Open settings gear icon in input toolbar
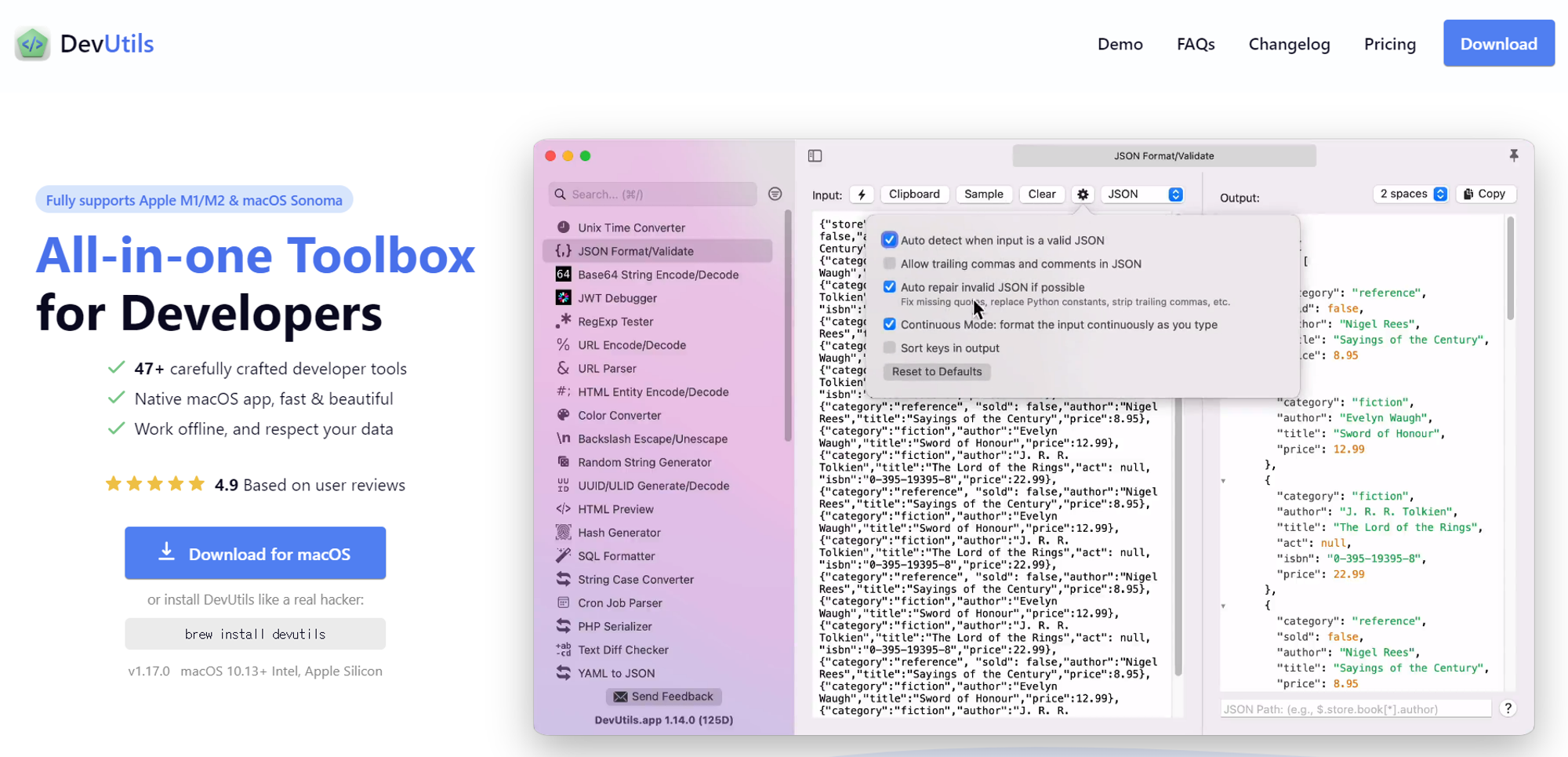The image size is (1568, 757). click(x=1083, y=195)
